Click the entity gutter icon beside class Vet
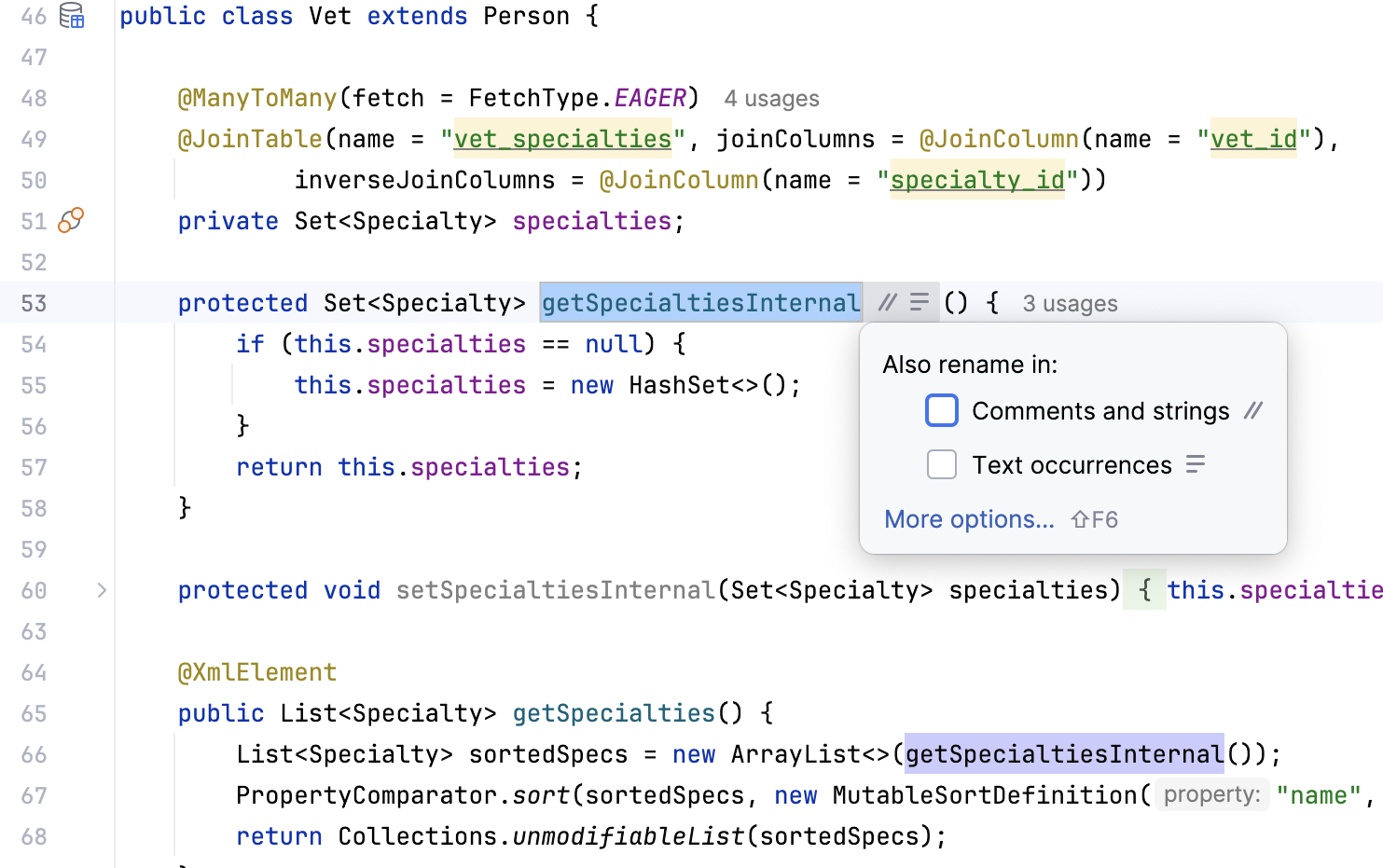Screen dimensions: 1383x868 pyautogui.click(x=72, y=16)
